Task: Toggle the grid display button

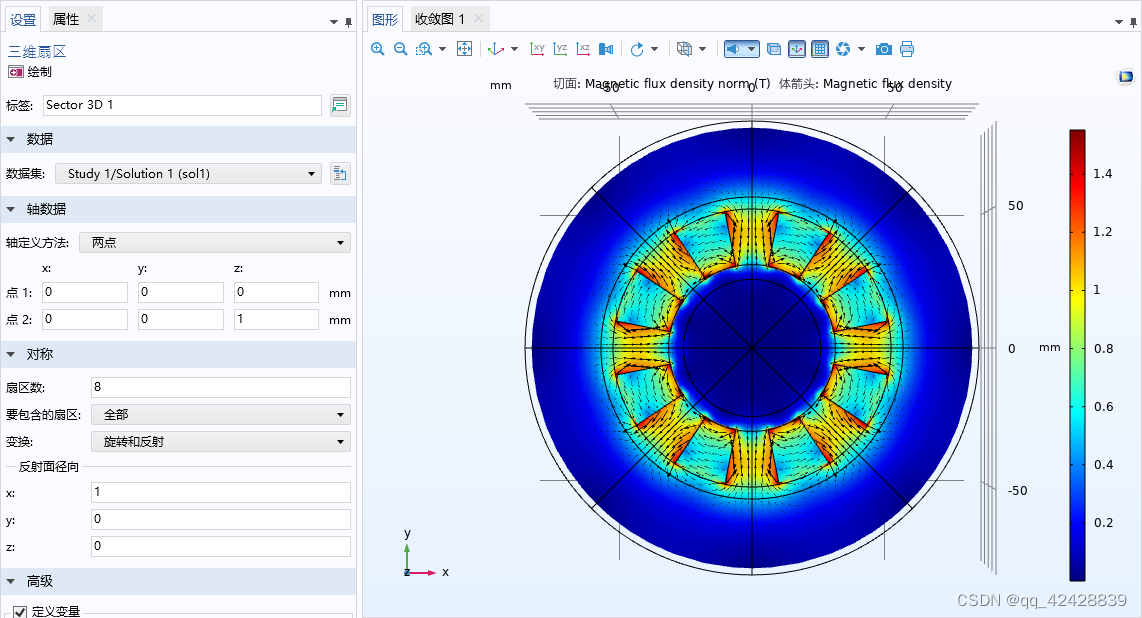Action: point(820,49)
